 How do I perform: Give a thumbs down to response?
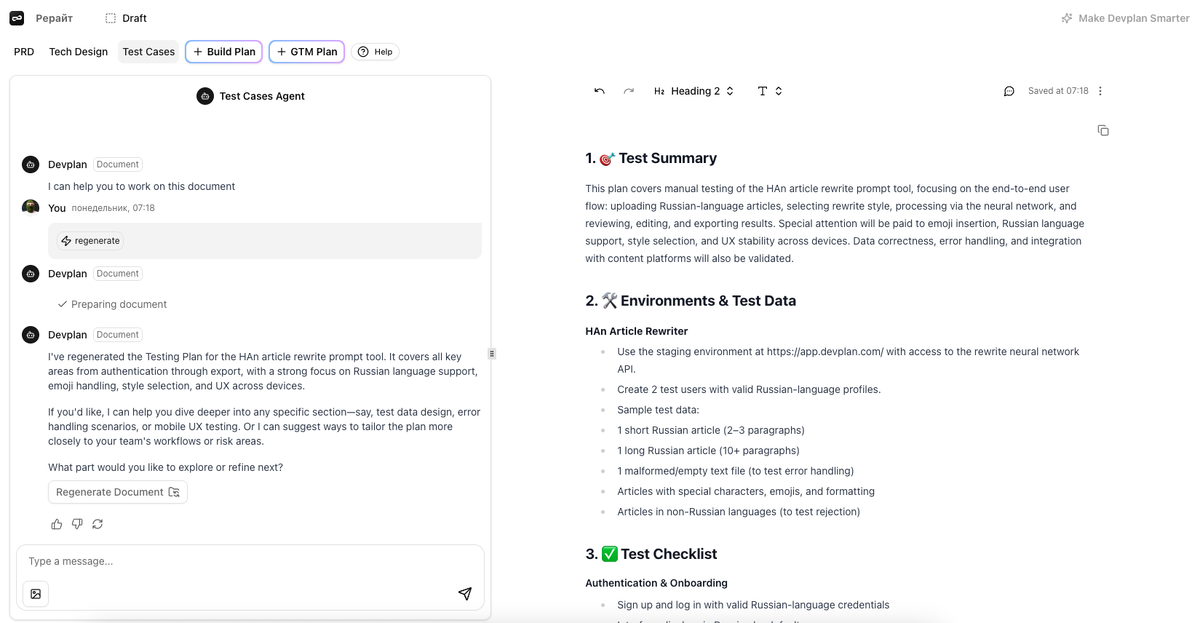(x=77, y=524)
